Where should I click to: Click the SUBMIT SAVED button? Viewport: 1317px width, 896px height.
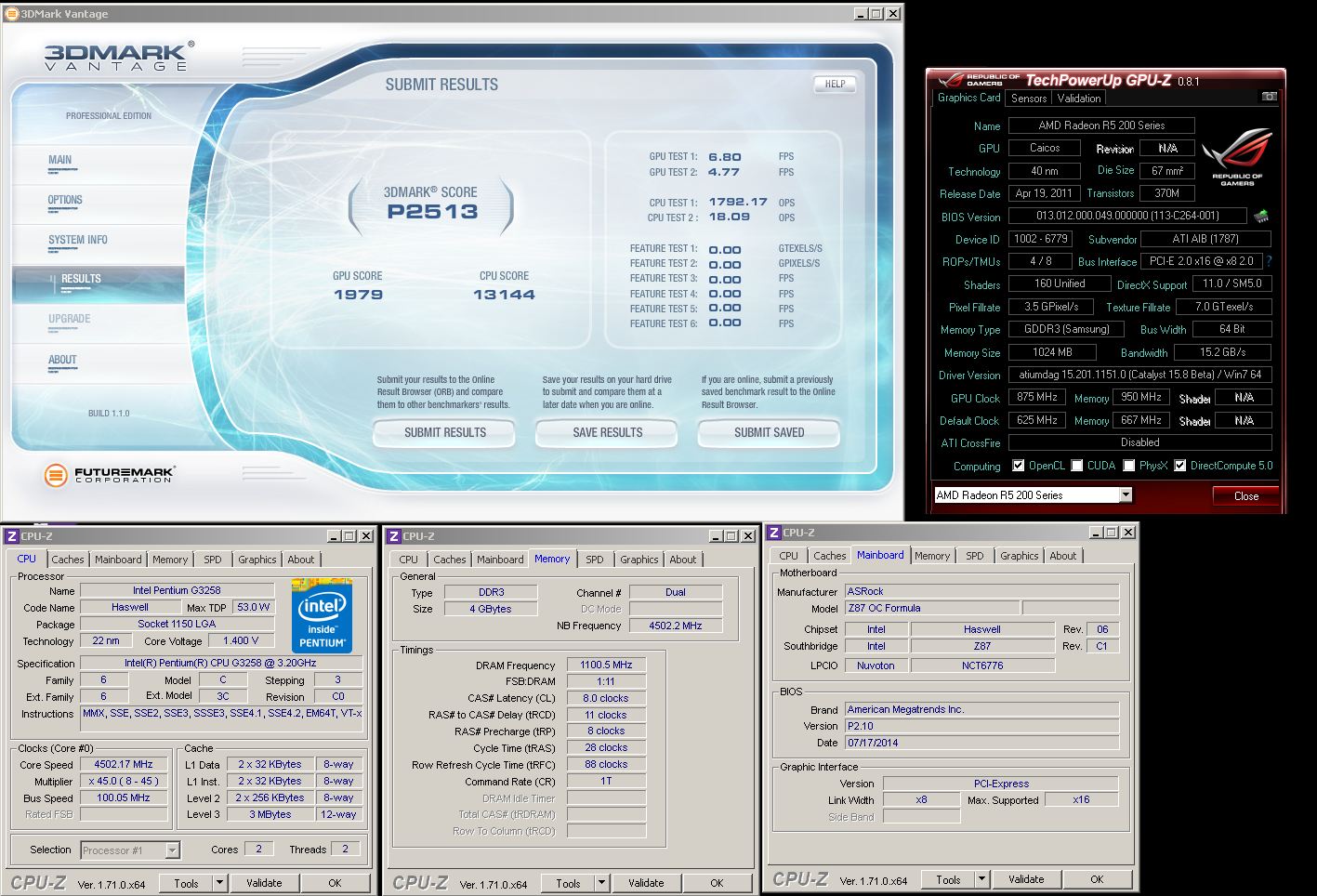(770, 432)
